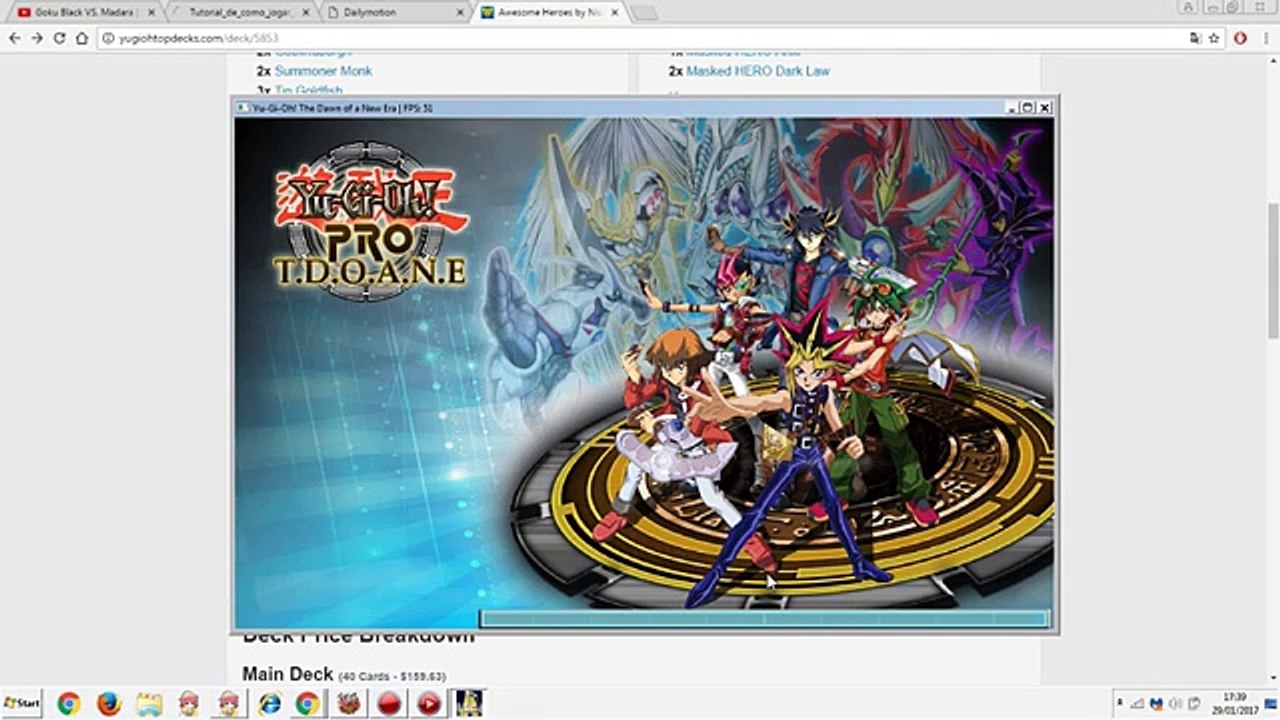The width and height of the screenshot is (1280, 720).
Task: Launch Internet Explorer from the taskbar
Action: point(269,703)
